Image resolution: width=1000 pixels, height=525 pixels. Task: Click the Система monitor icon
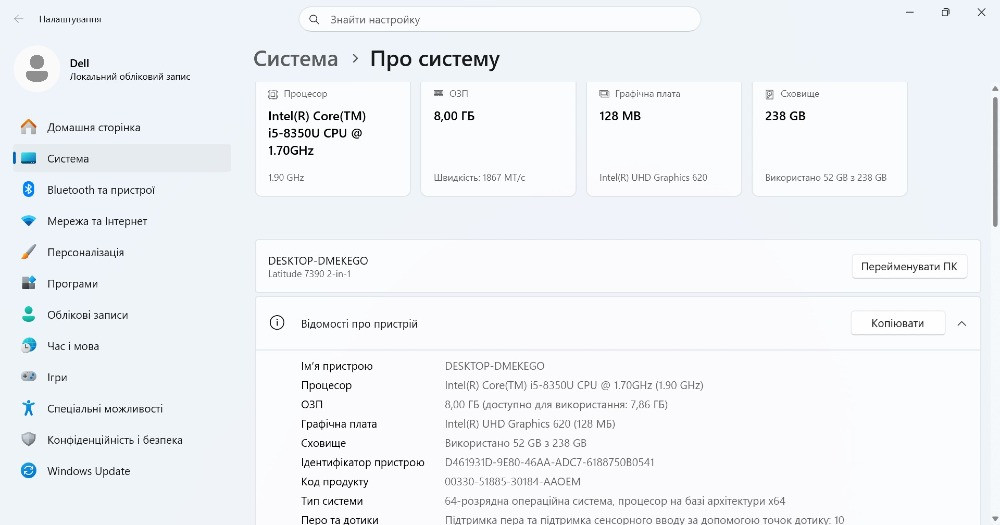29,158
